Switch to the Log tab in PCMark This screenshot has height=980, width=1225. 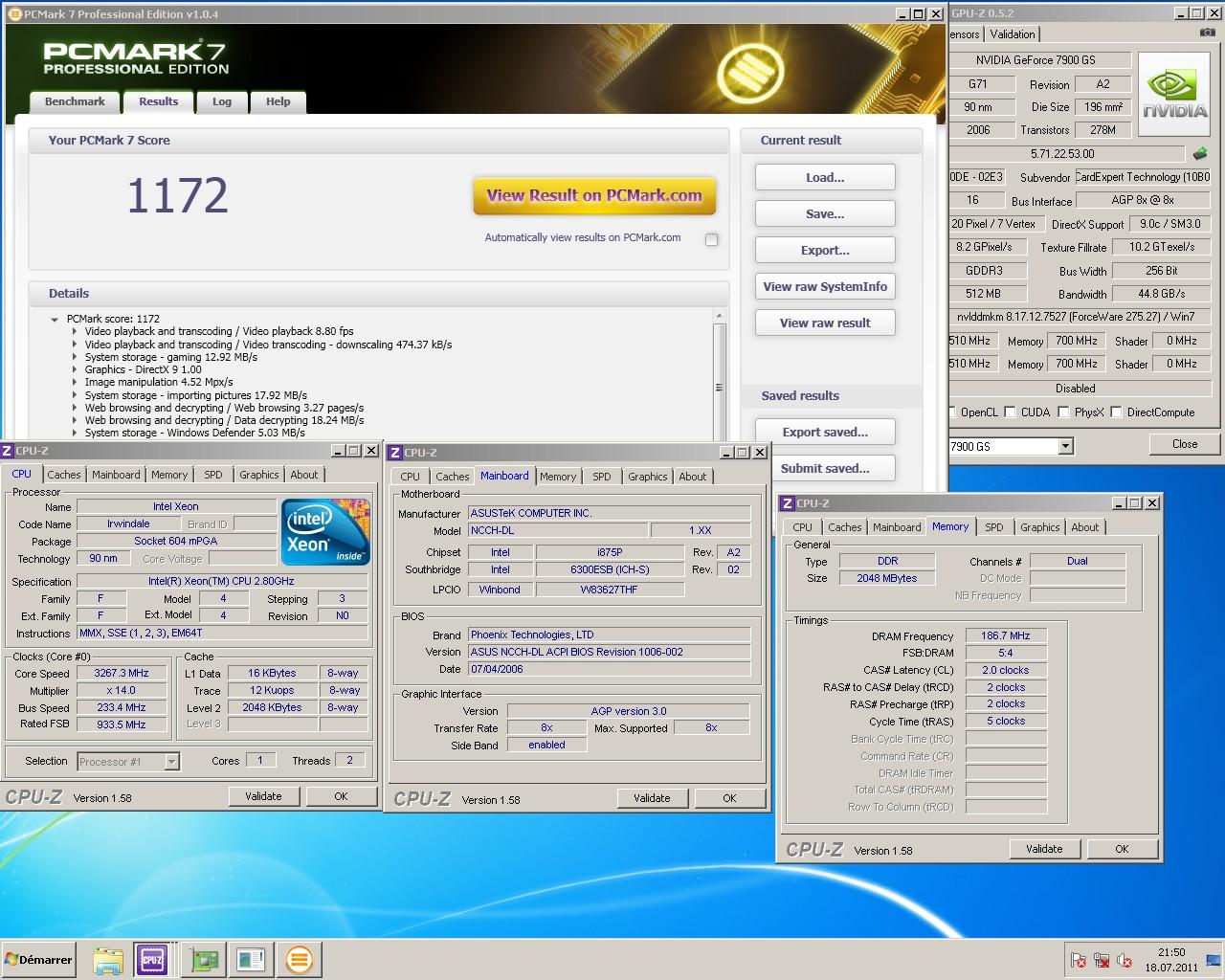coord(222,101)
